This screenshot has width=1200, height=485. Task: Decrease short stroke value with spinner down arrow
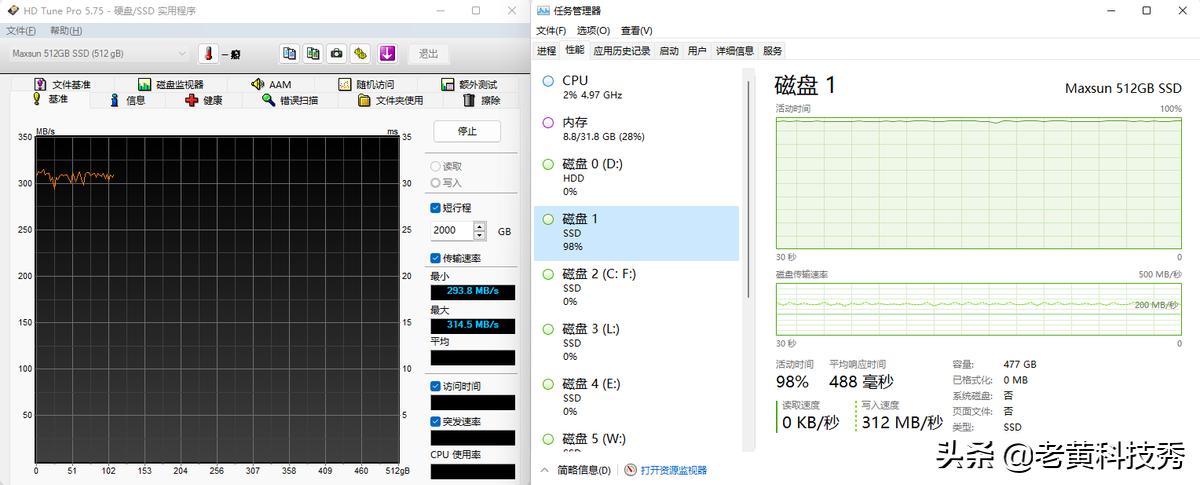point(480,235)
